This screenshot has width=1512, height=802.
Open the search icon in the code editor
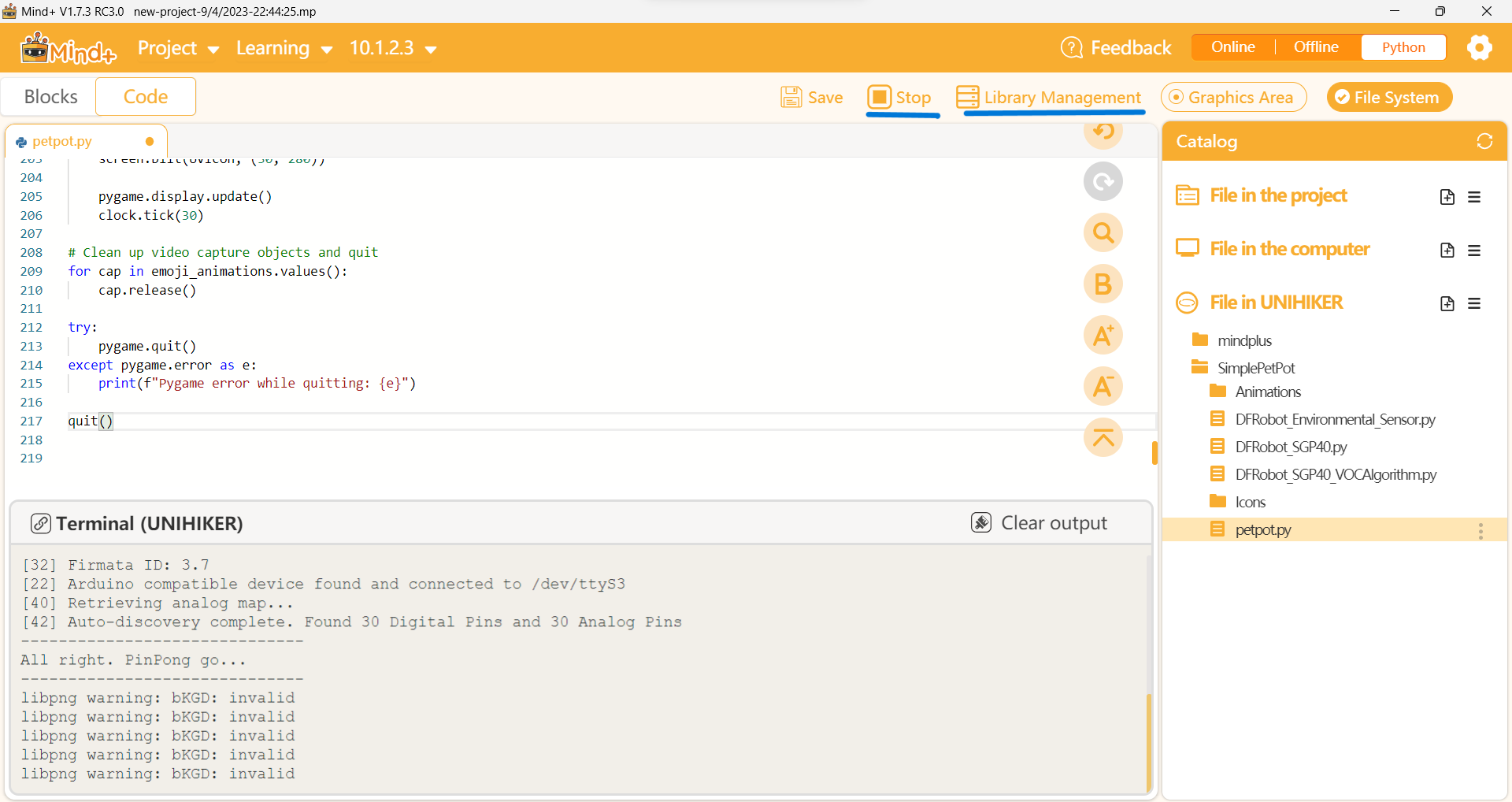pos(1102,232)
